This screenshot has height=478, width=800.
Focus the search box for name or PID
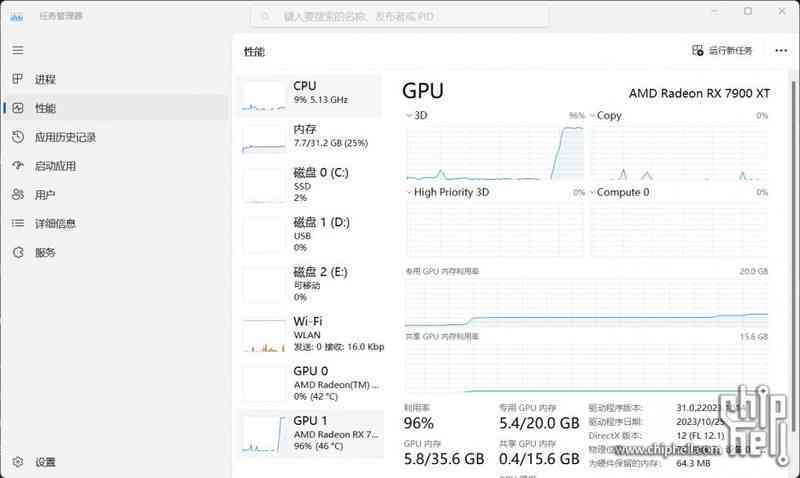(x=399, y=17)
